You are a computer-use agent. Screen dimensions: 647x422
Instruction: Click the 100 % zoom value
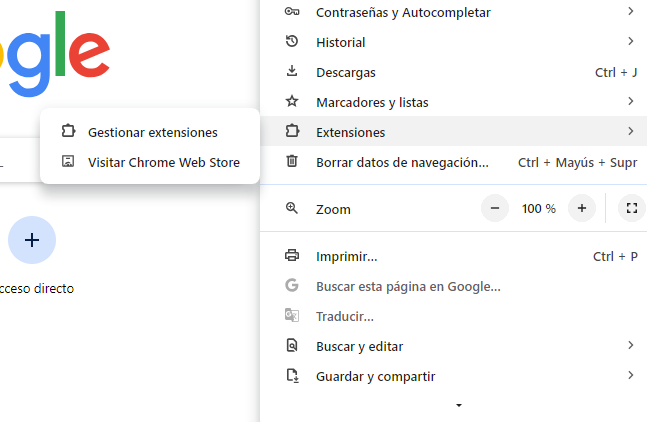(538, 208)
